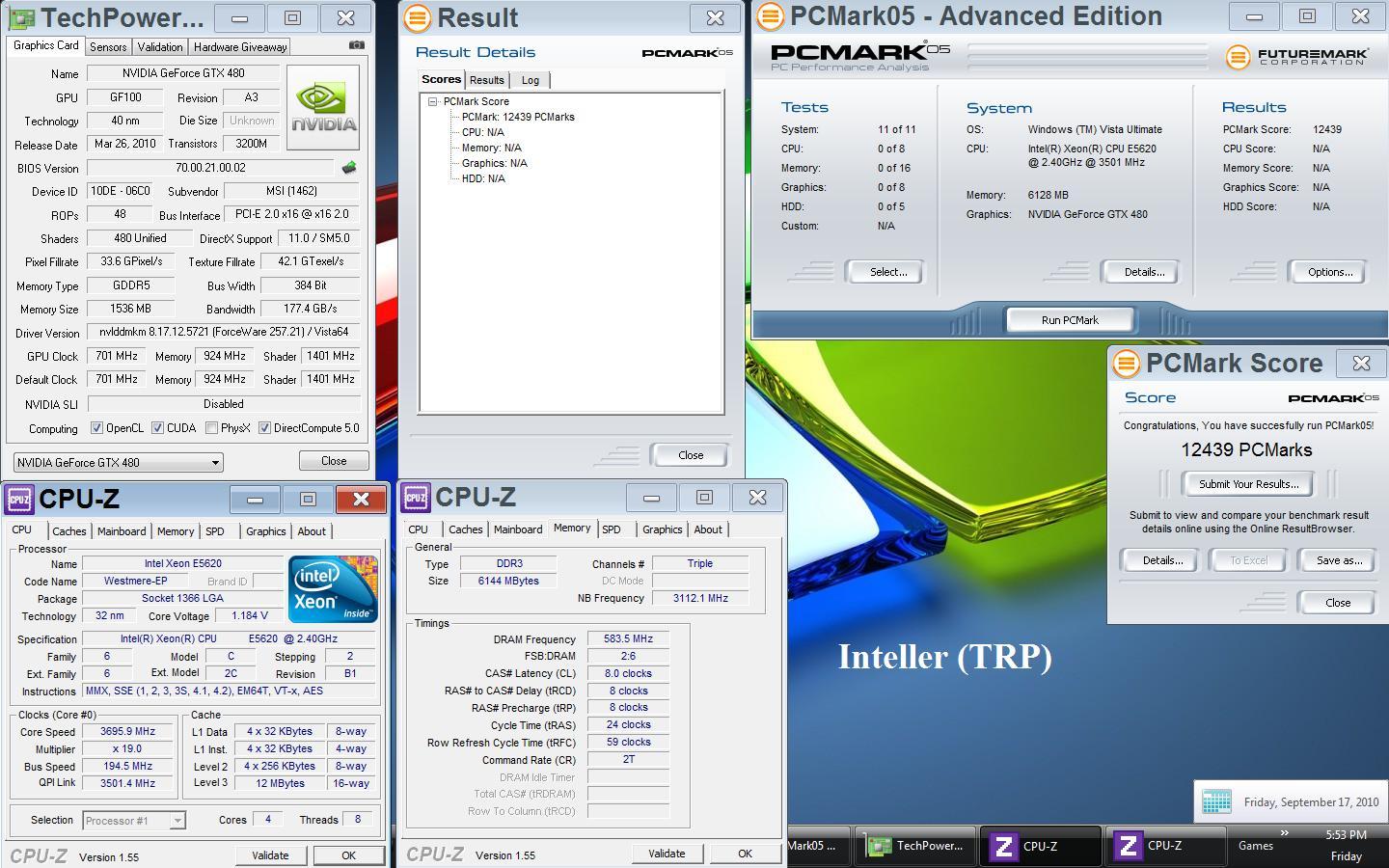Click OK in right CPU-Z window
Screen dimensions: 1389x868
745,854
